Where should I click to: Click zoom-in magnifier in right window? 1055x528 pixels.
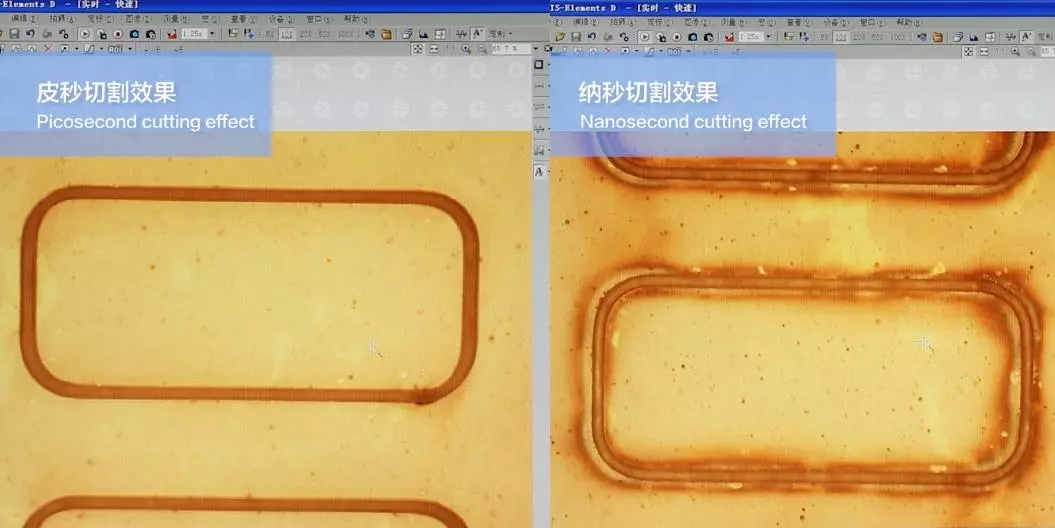click(x=1015, y=51)
